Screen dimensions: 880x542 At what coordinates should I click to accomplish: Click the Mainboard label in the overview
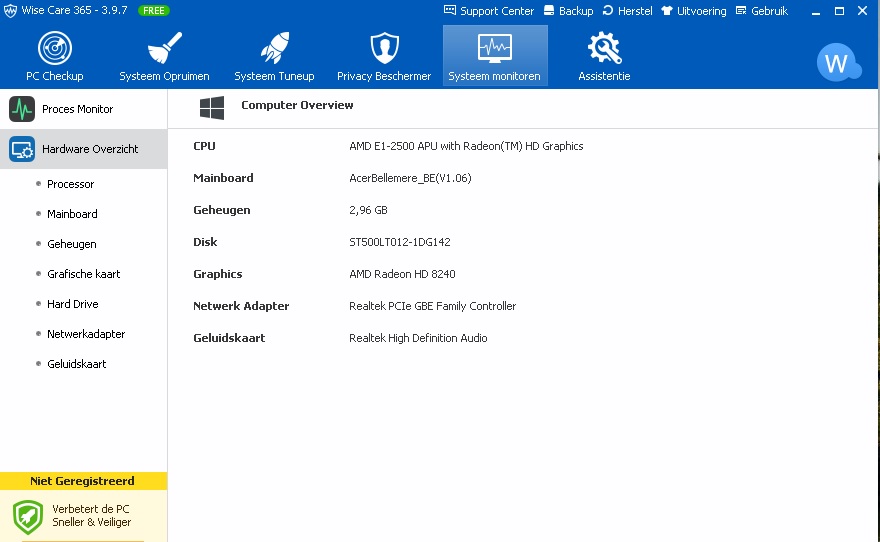click(x=223, y=178)
